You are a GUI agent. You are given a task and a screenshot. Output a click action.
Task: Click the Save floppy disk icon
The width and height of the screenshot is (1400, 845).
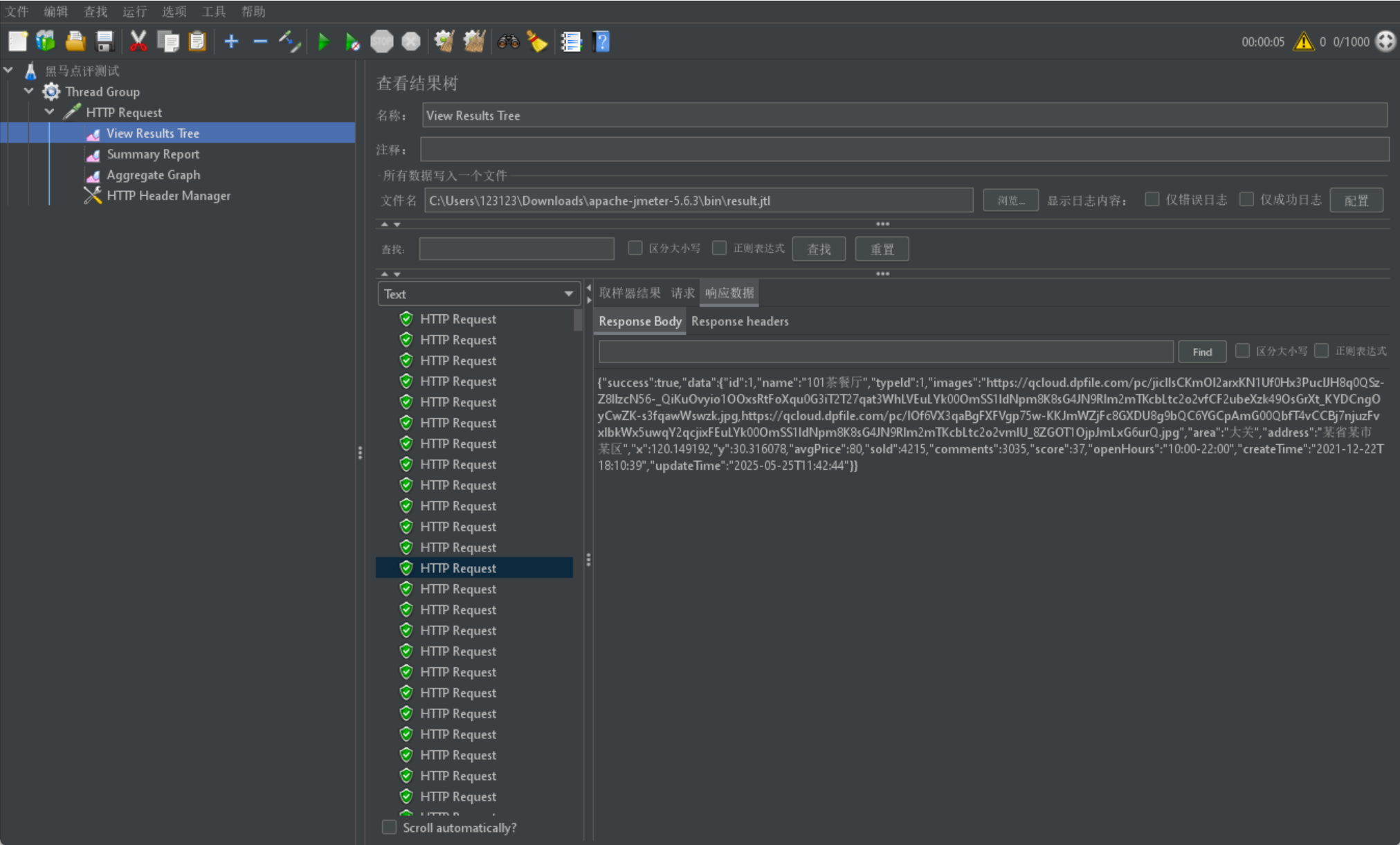click(x=105, y=42)
